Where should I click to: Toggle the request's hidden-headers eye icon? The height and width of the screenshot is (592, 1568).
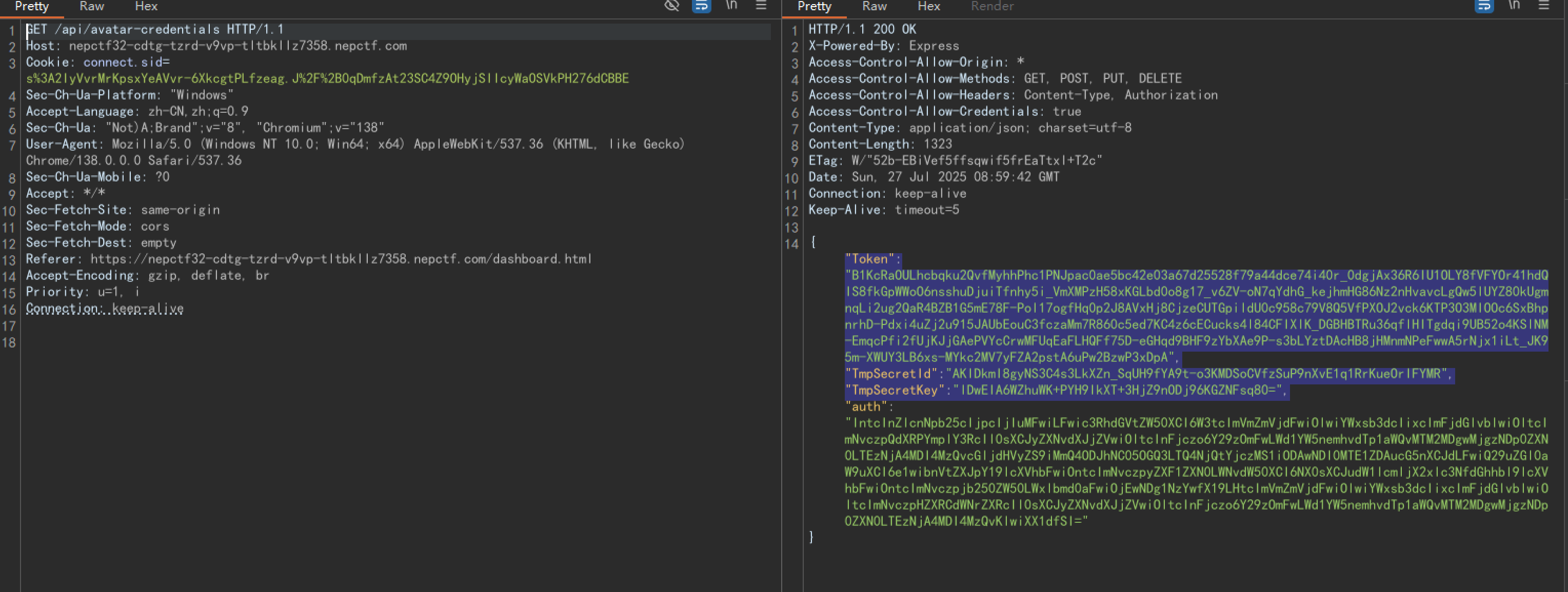671,6
